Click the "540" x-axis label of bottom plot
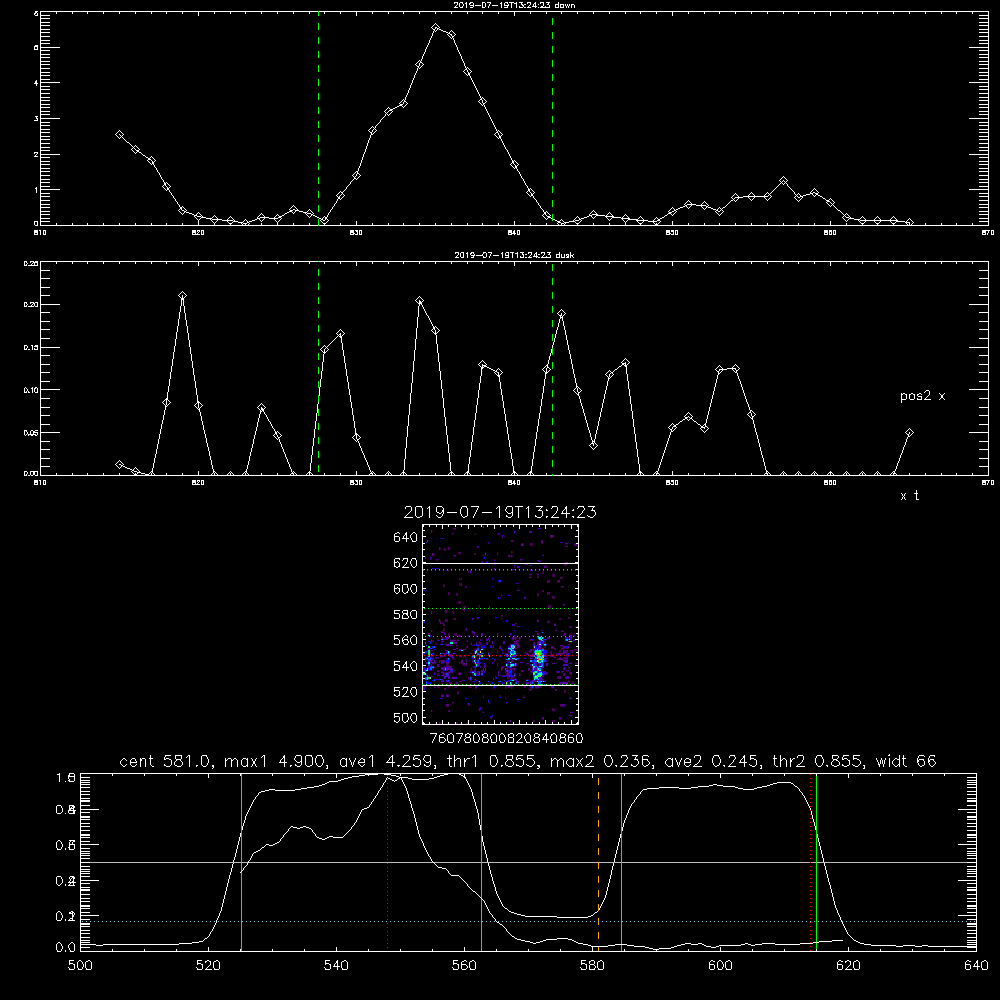The height and width of the screenshot is (1000, 1000). point(336,966)
